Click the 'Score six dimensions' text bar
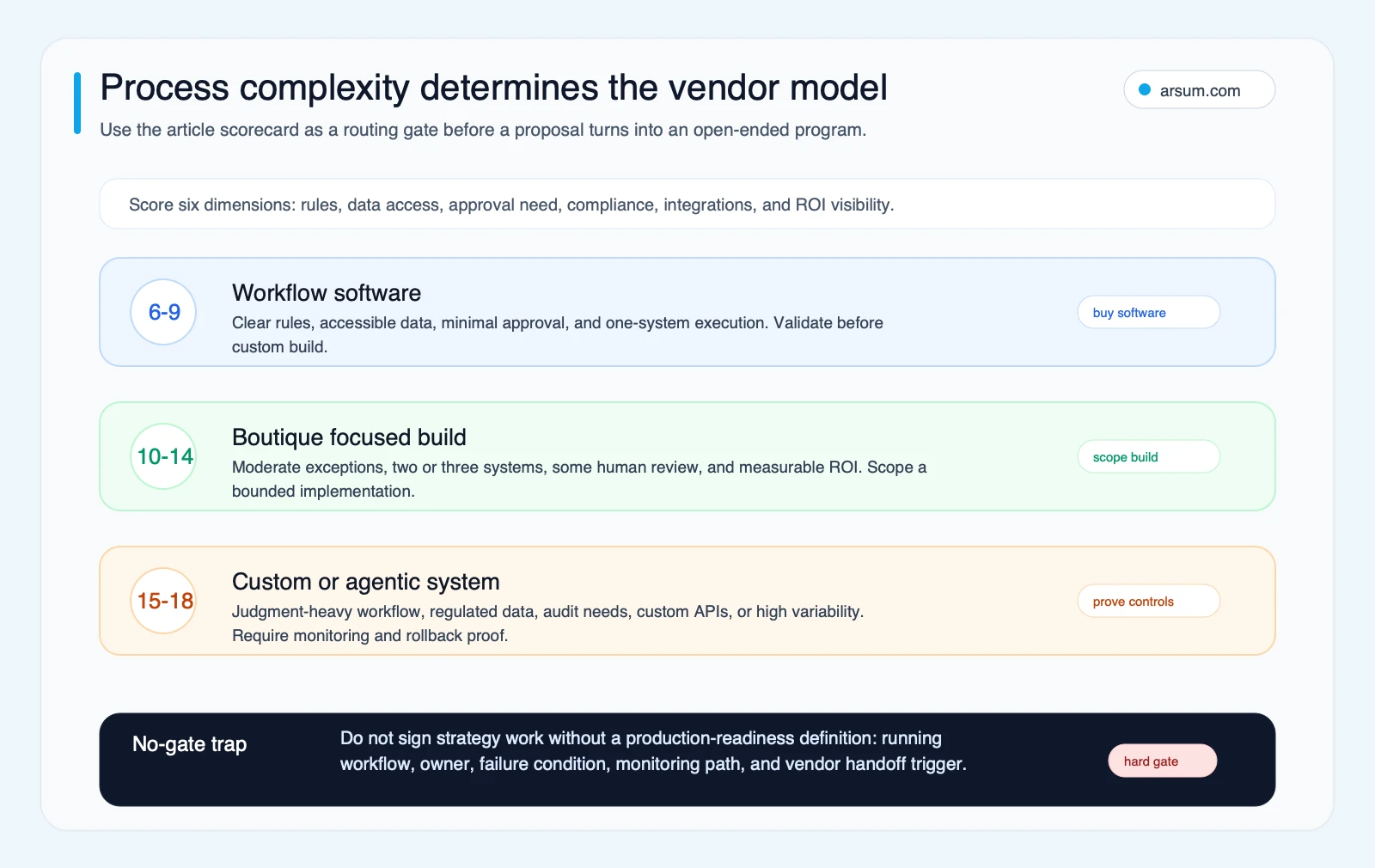The image size is (1375, 868). pyautogui.click(x=687, y=204)
